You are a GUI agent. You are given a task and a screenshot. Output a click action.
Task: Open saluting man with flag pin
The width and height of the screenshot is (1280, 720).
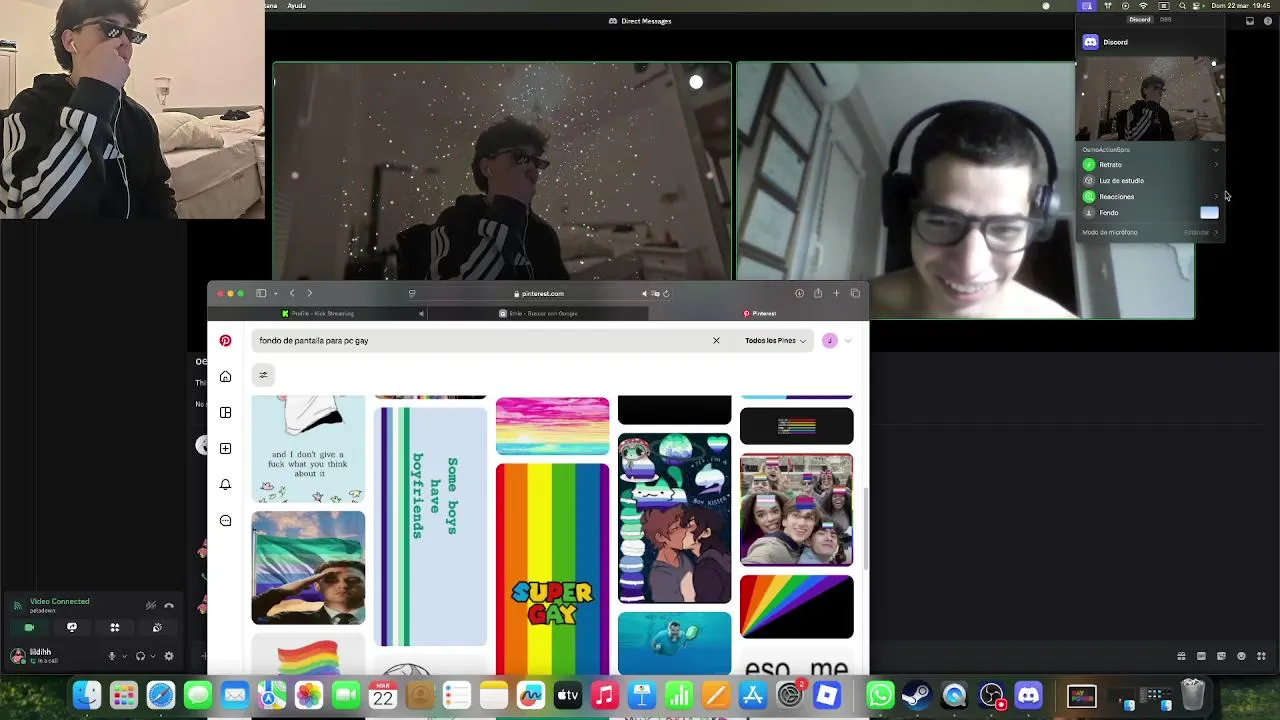click(308, 568)
